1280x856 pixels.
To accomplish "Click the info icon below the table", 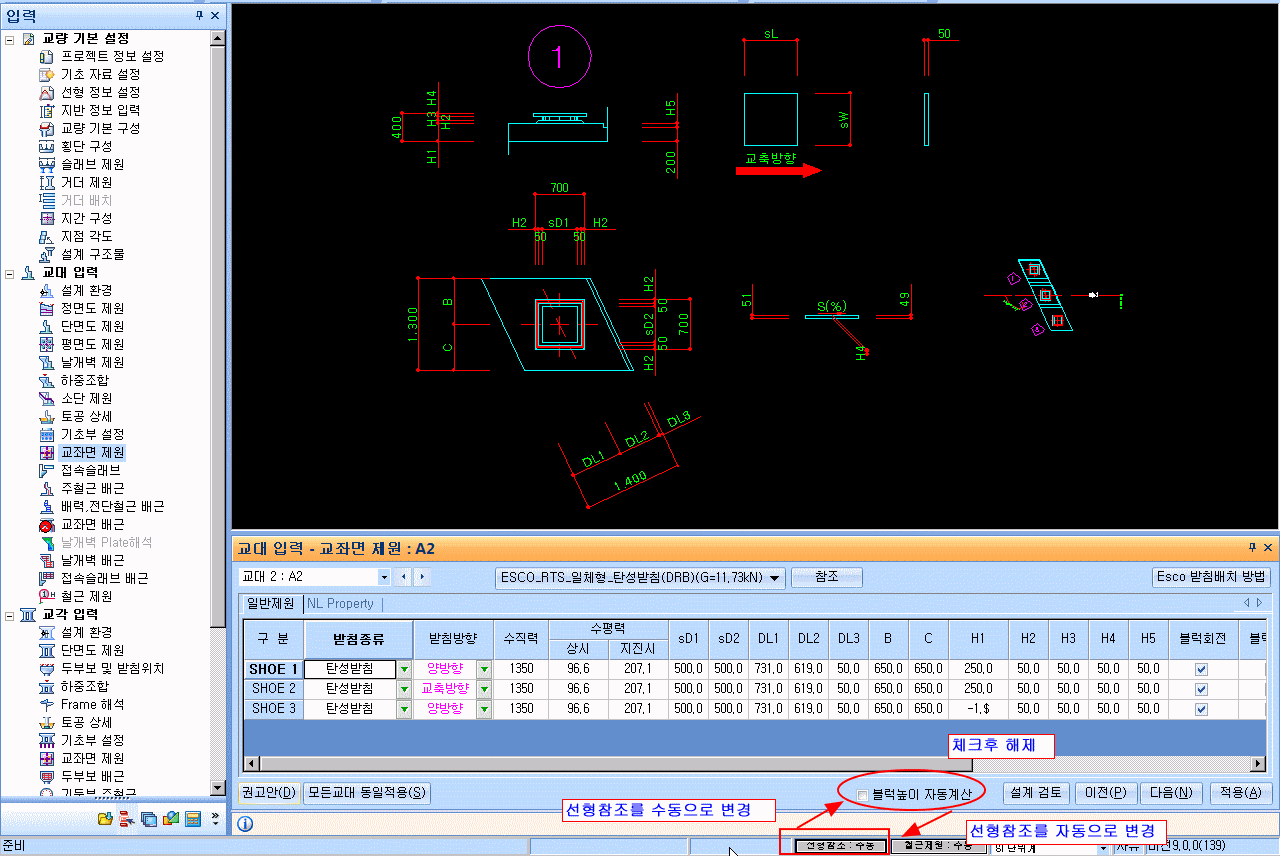I will 245,824.
